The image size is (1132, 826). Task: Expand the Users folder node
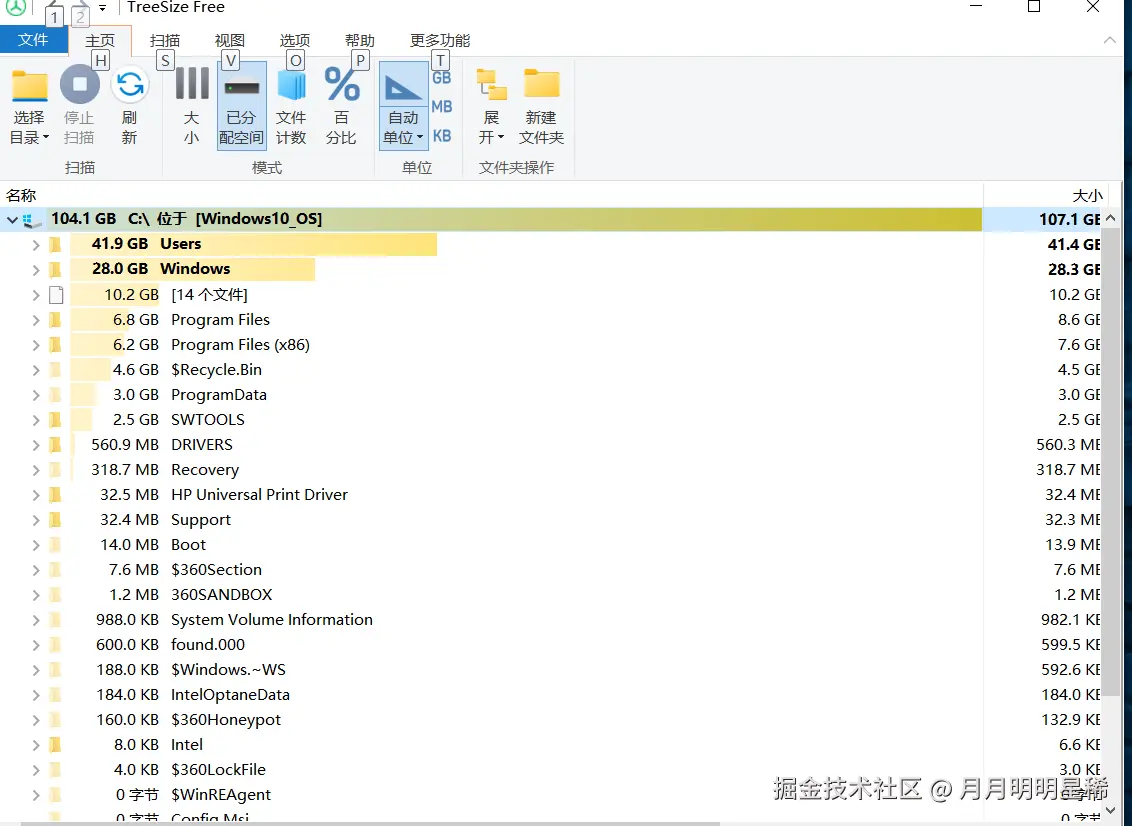coord(35,245)
